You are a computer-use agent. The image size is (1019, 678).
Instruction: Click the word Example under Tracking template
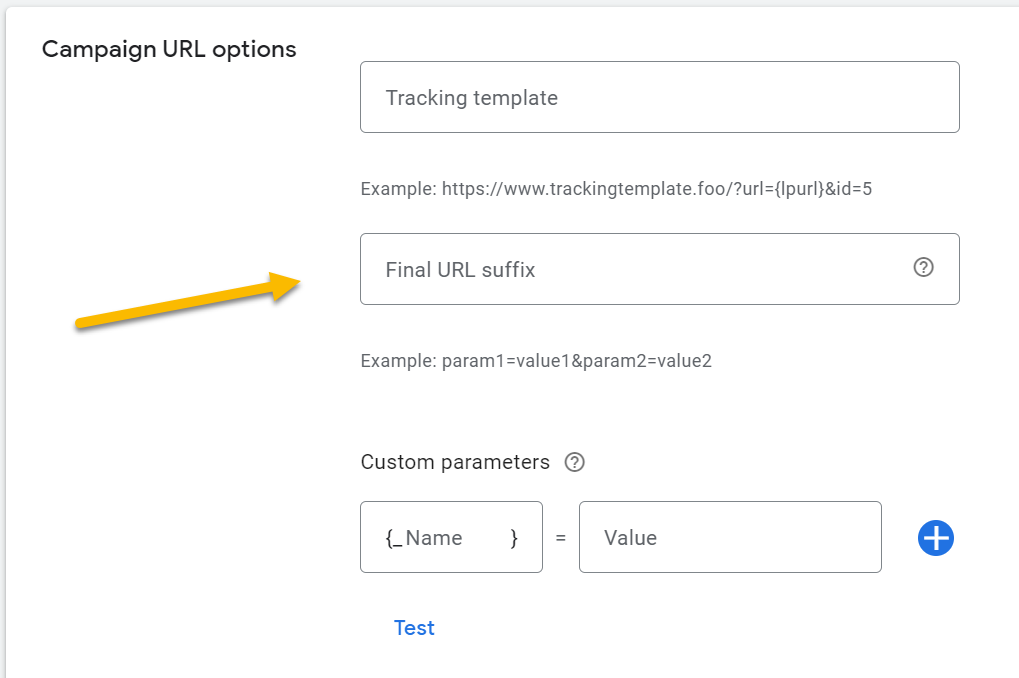(396, 188)
